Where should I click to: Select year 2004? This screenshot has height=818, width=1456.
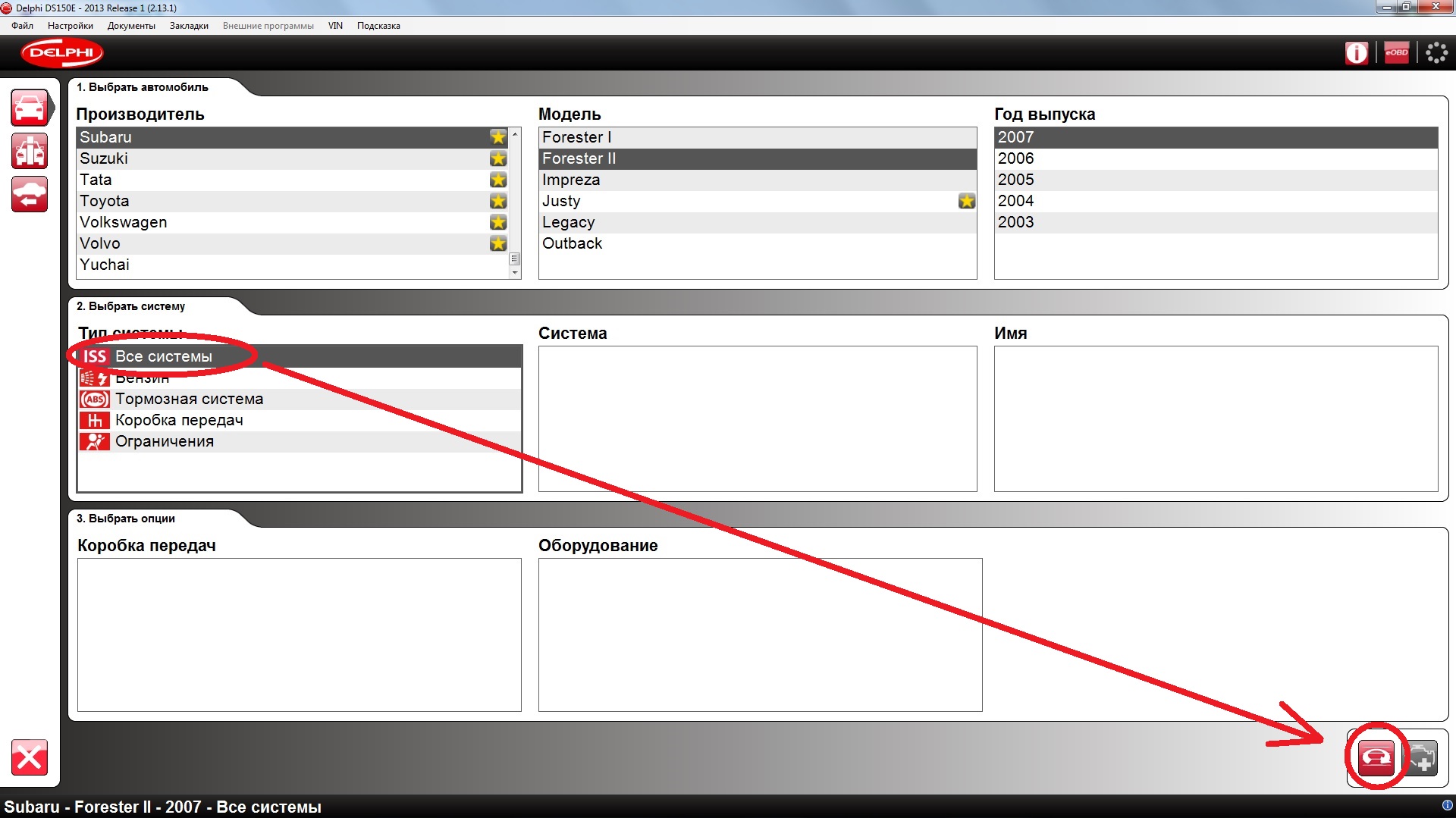click(1216, 201)
